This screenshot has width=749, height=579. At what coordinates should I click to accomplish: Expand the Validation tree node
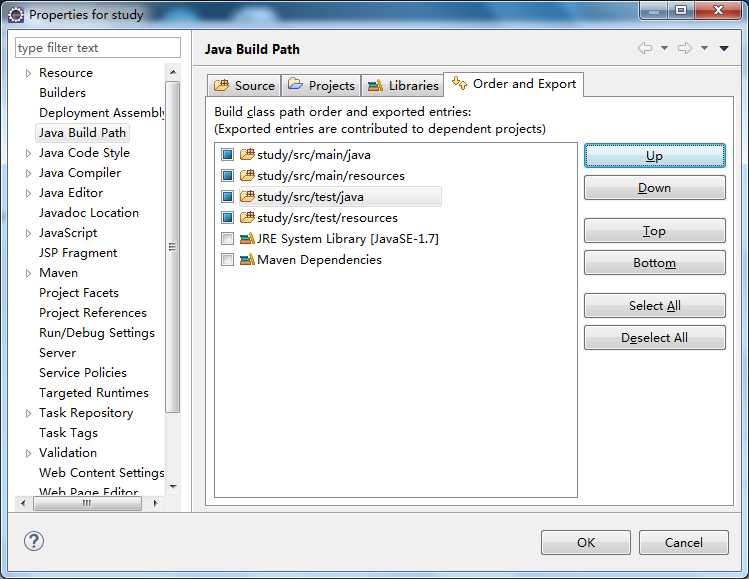point(28,453)
